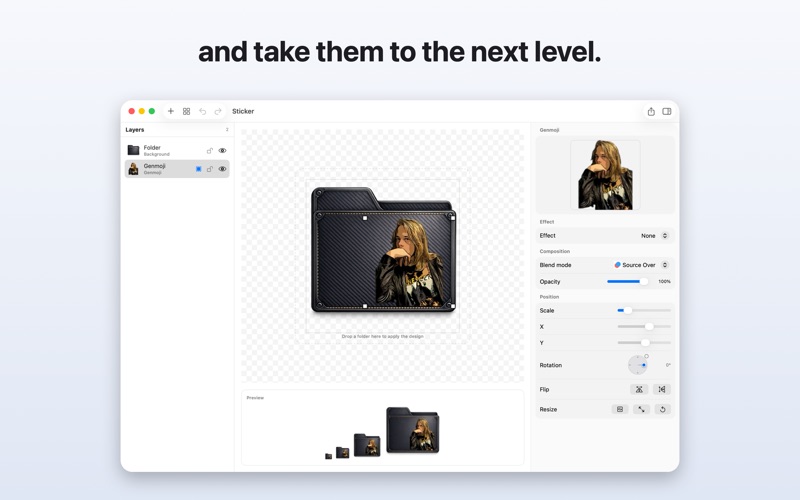Click the largest folder preview thumbnail

coord(413,430)
